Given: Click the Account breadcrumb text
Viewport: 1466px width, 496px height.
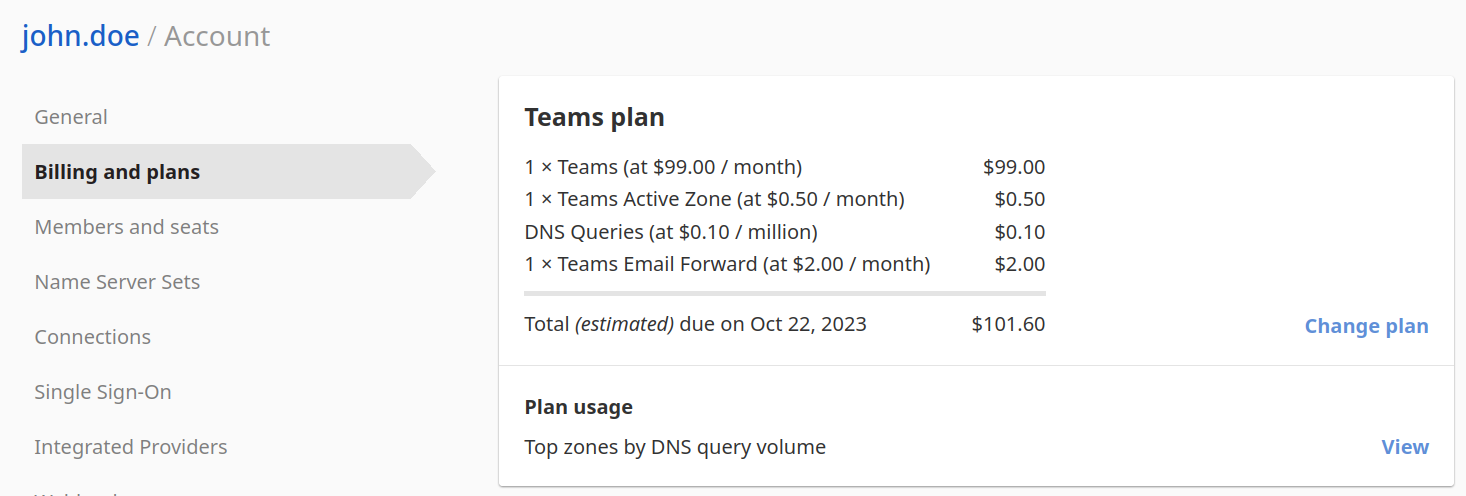Looking at the screenshot, I should click(216, 36).
